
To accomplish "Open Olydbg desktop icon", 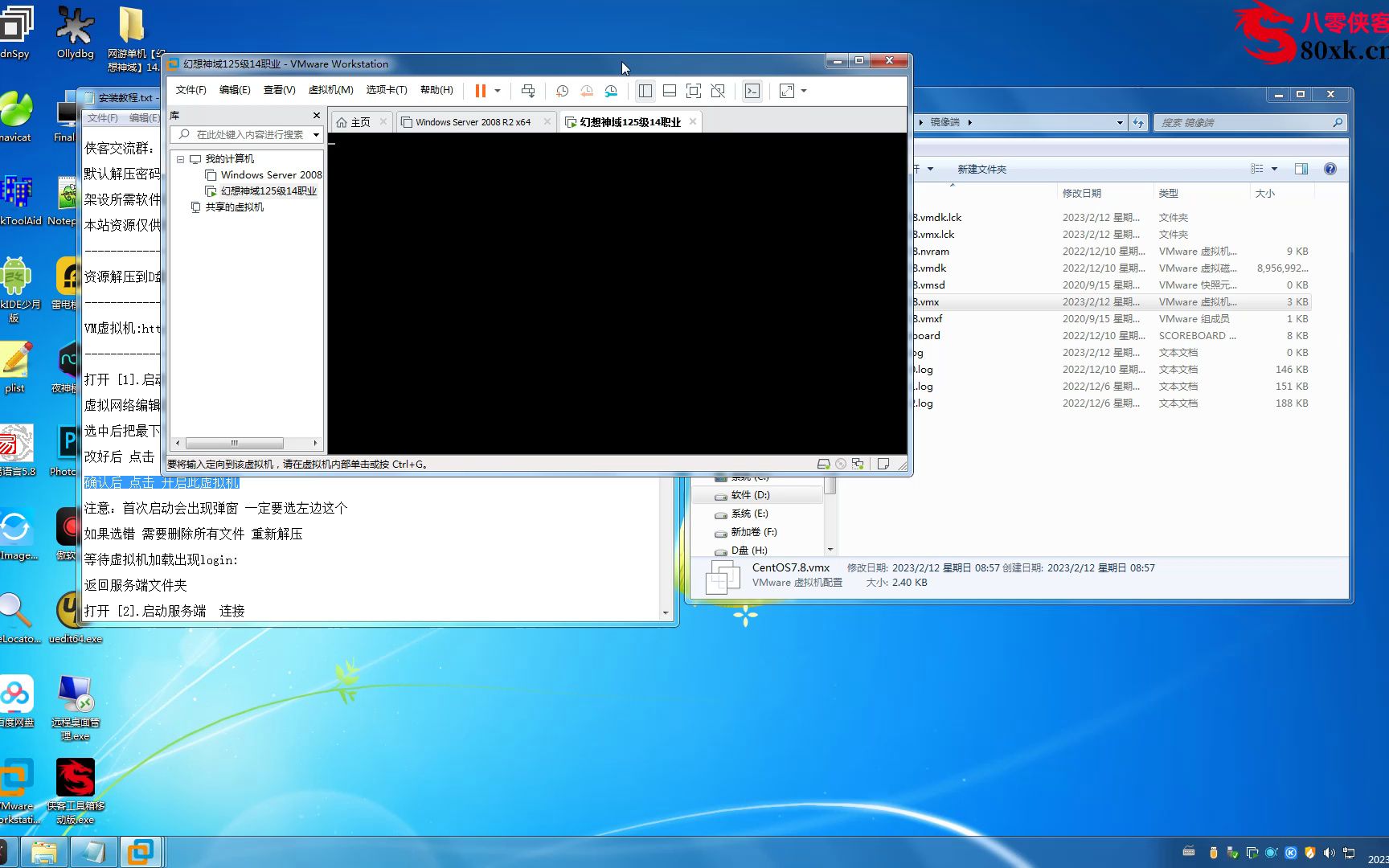I will pos(75,32).
